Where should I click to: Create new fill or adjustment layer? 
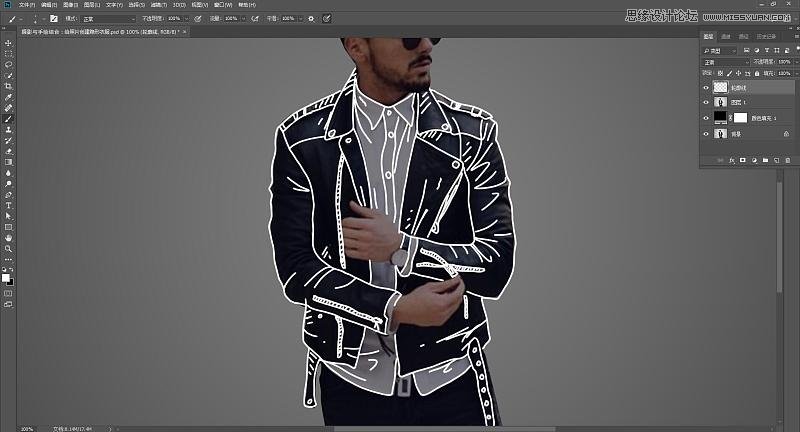tap(754, 160)
